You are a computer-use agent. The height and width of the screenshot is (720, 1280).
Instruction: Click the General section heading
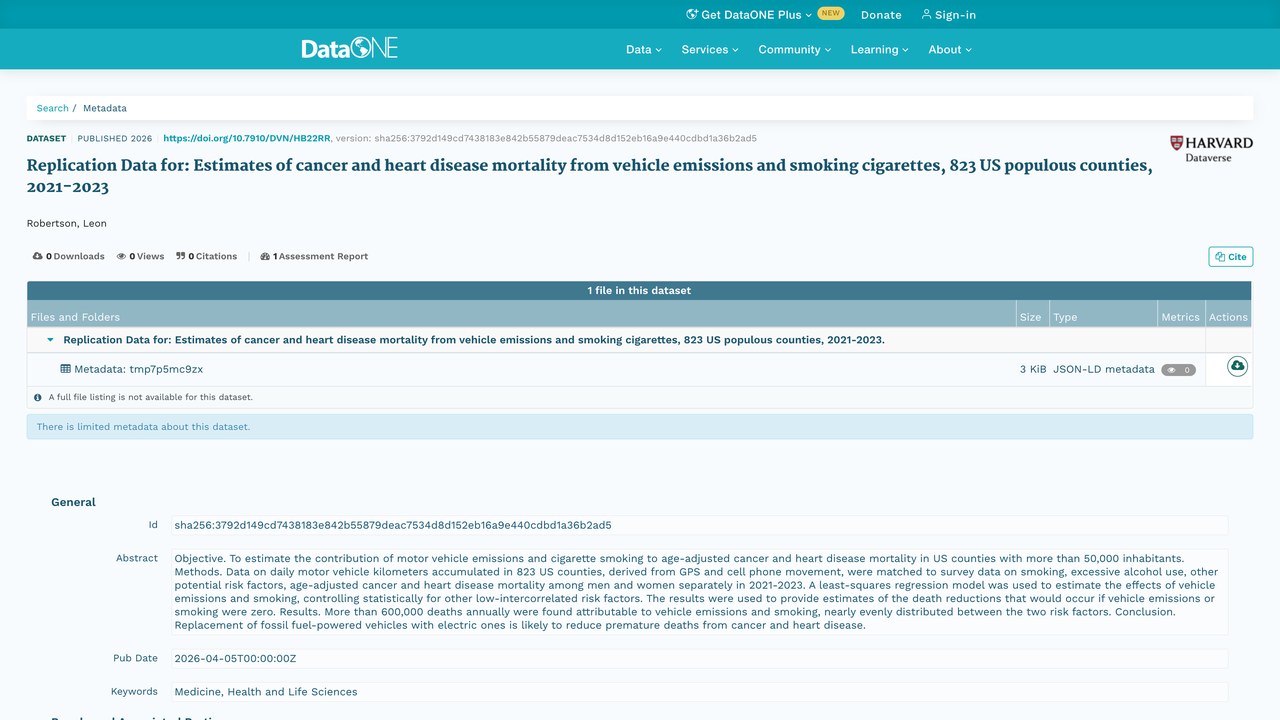(x=74, y=502)
